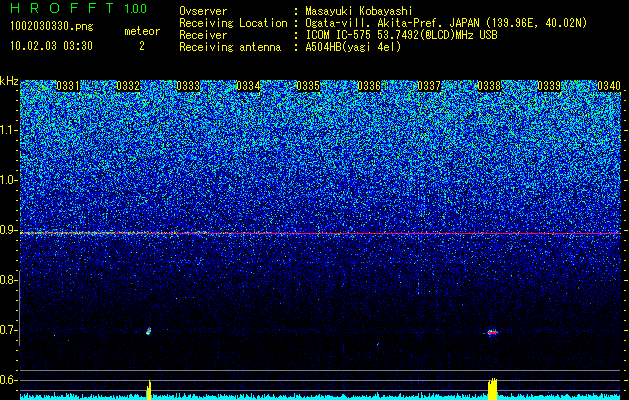This screenshot has width=629, height=400.
Task: Click the antenna value A504HB(yagi 4el)
Action: (353, 47)
